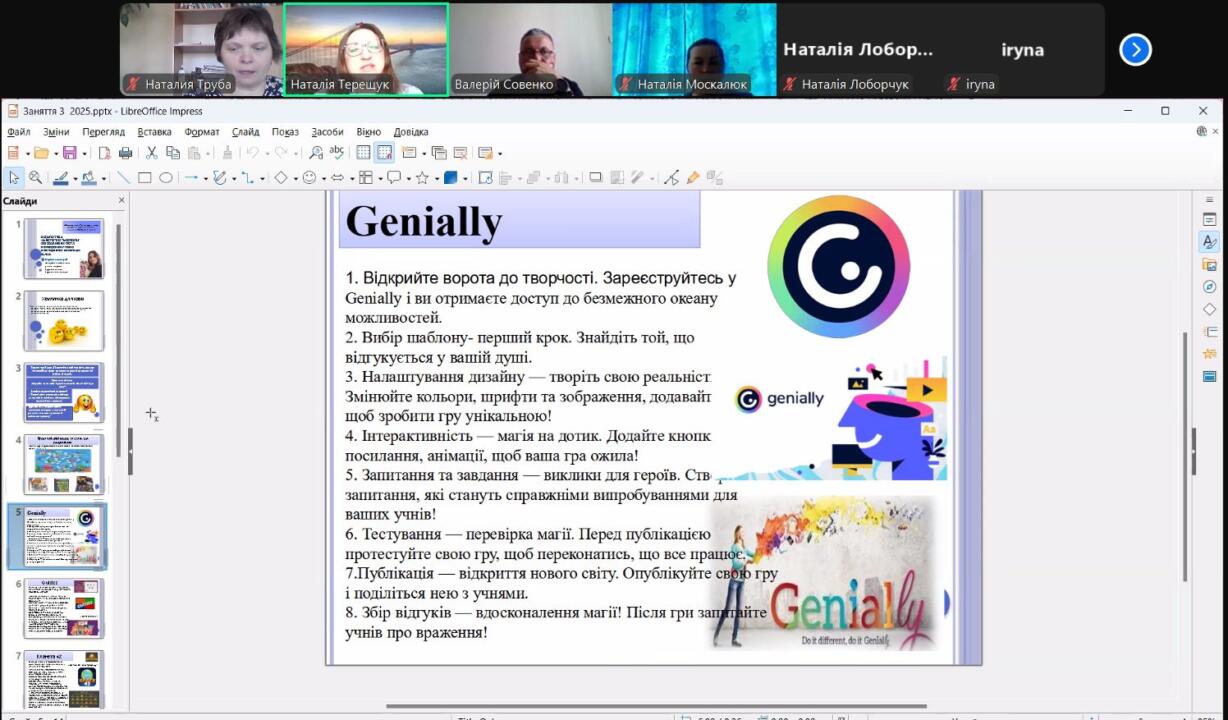Toggle Display Grid button

363,153
